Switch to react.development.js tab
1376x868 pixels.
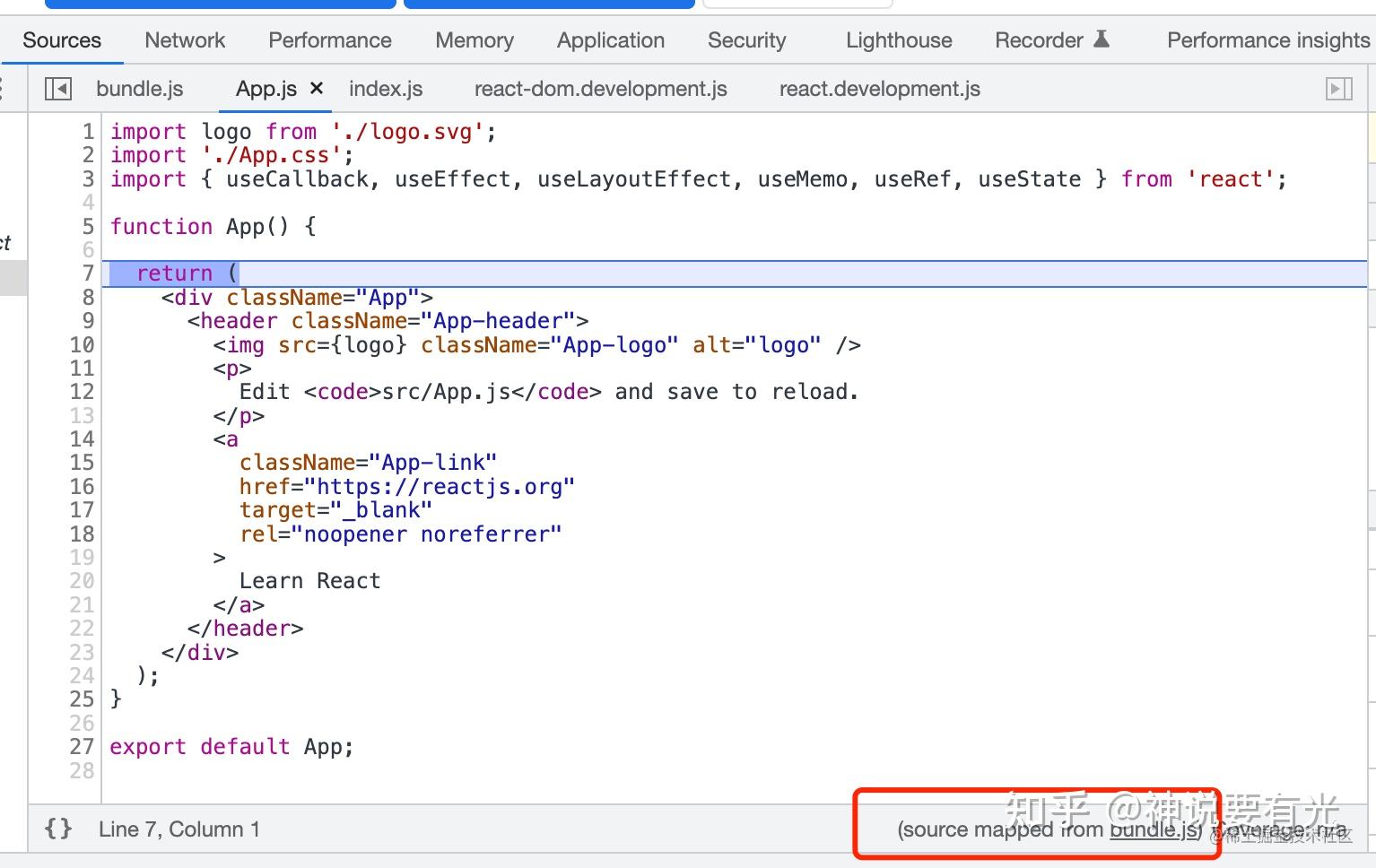click(878, 88)
